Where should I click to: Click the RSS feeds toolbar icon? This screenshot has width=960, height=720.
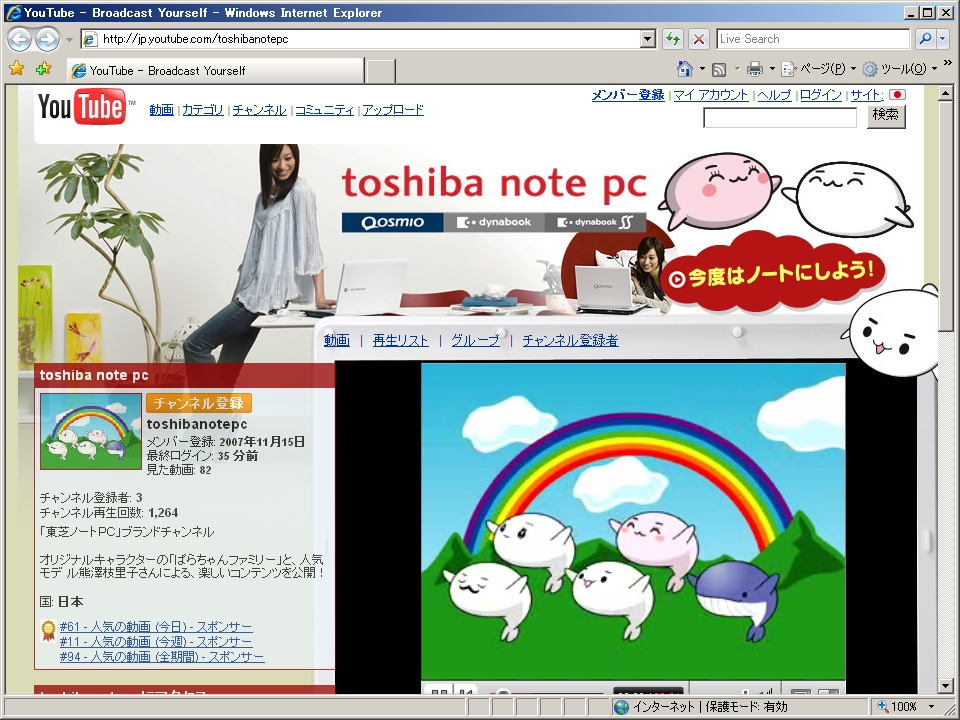(x=718, y=69)
